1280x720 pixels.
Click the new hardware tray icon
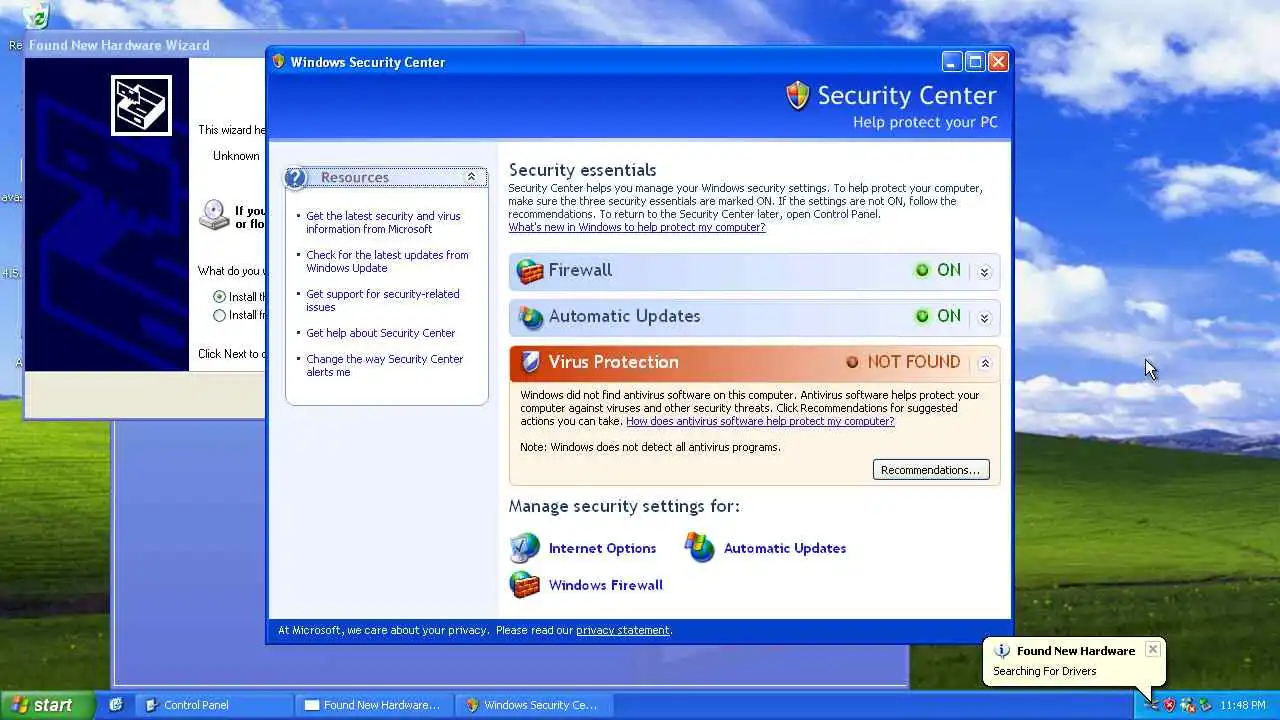pyautogui.click(x=1151, y=705)
